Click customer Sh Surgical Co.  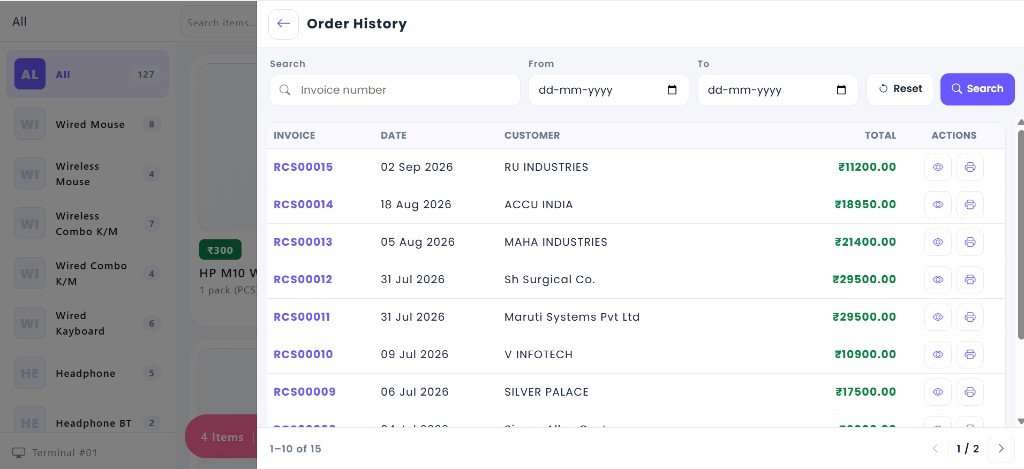tap(549, 280)
